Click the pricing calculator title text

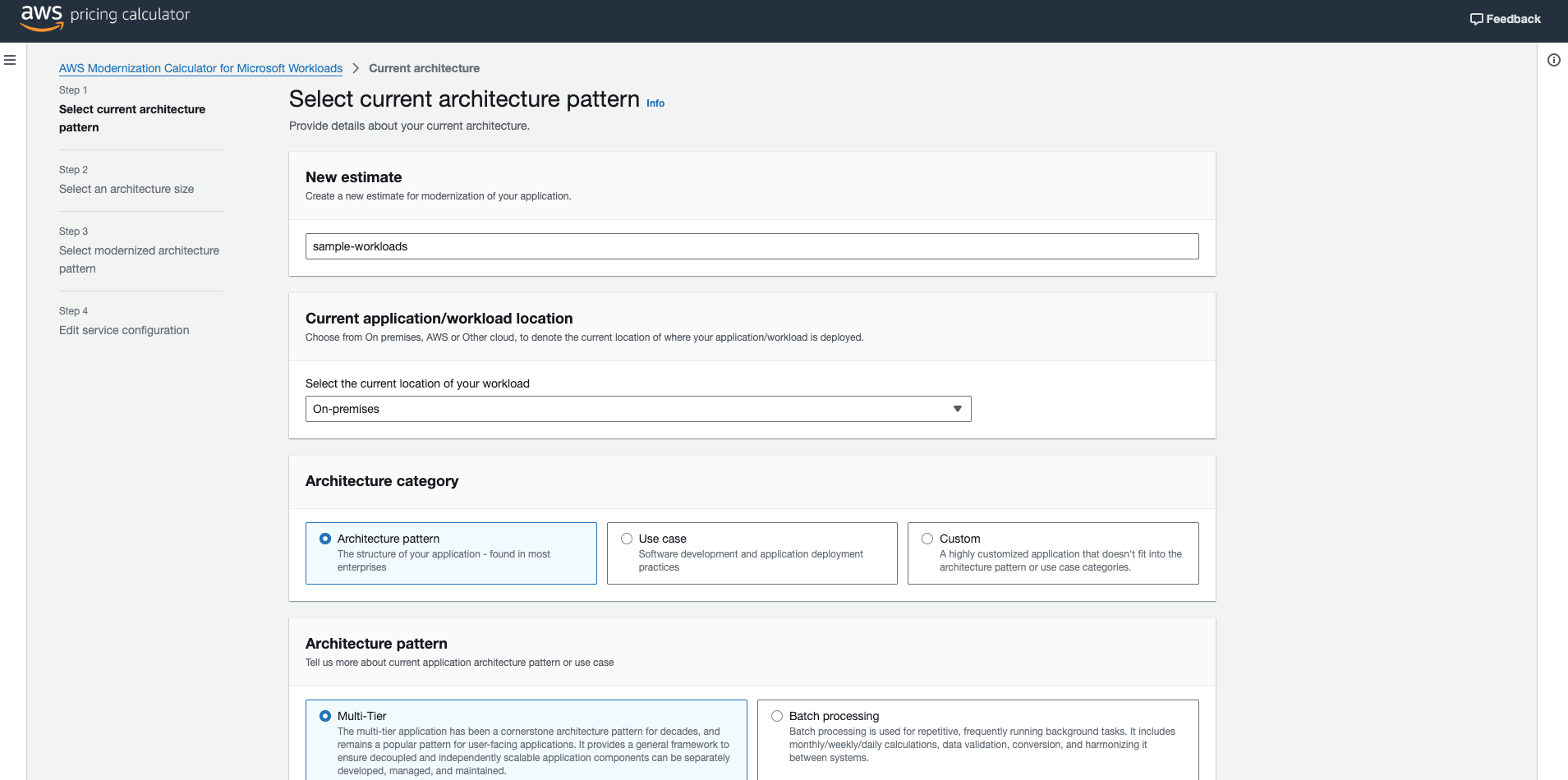[130, 15]
